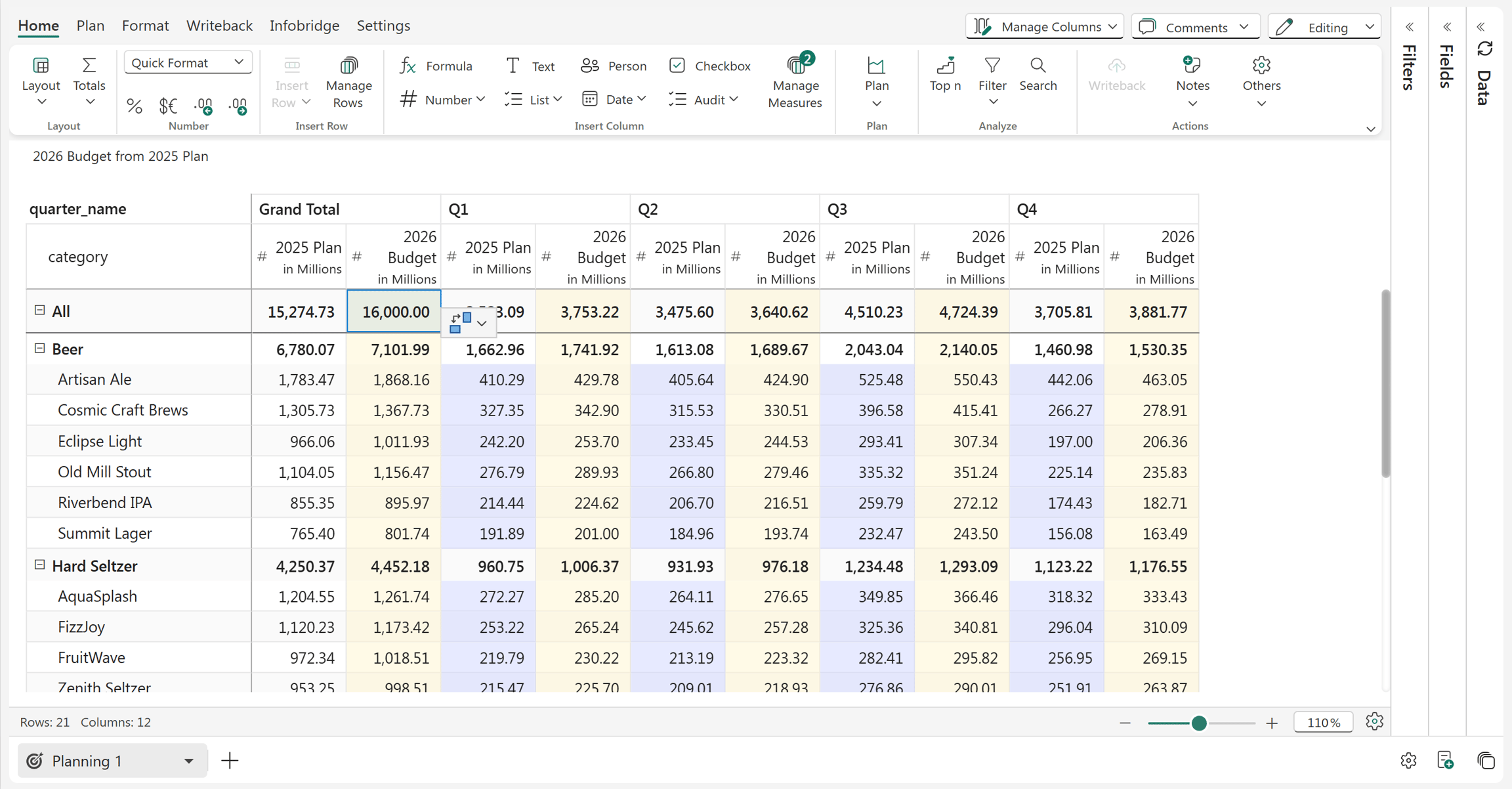
Task: Insert a Formula column
Action: (436, 66)
